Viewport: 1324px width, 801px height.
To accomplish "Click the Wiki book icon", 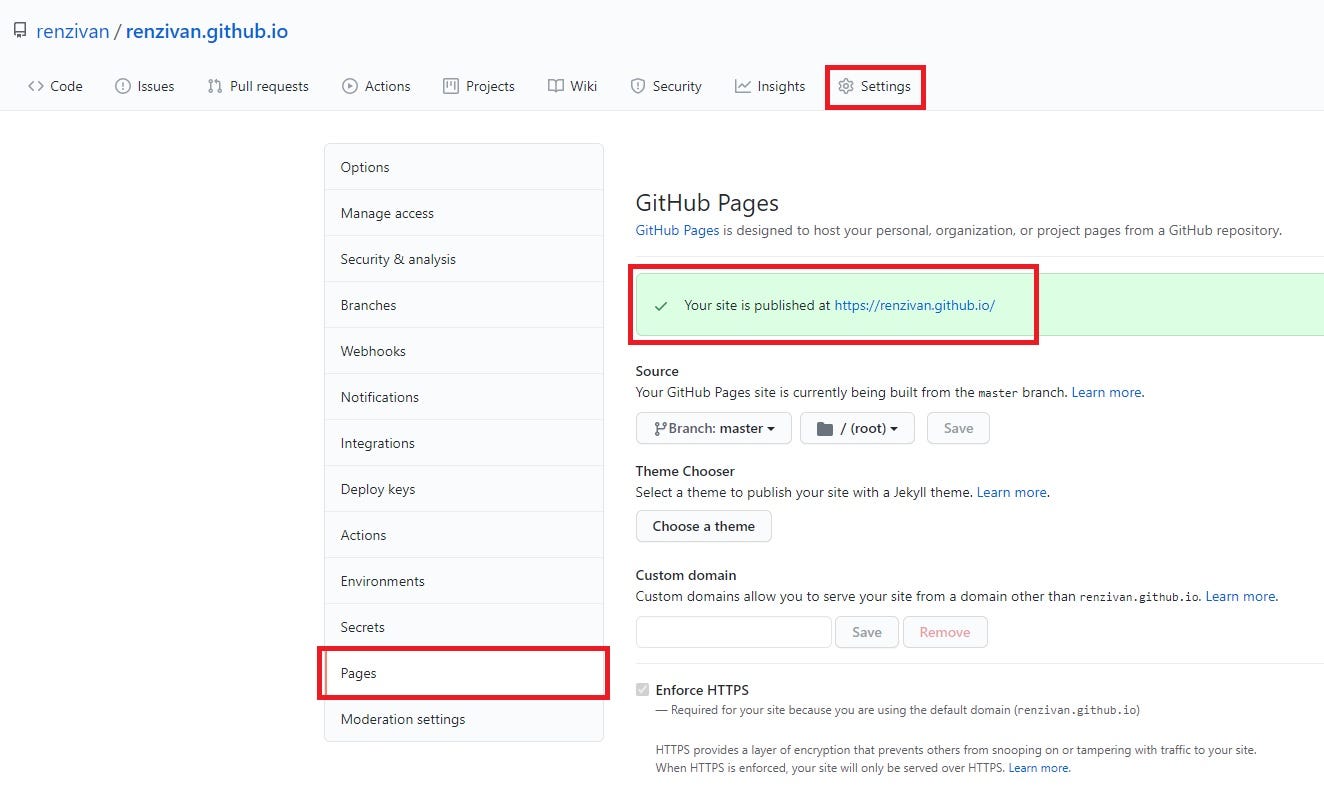I will [x=556, y=86].
